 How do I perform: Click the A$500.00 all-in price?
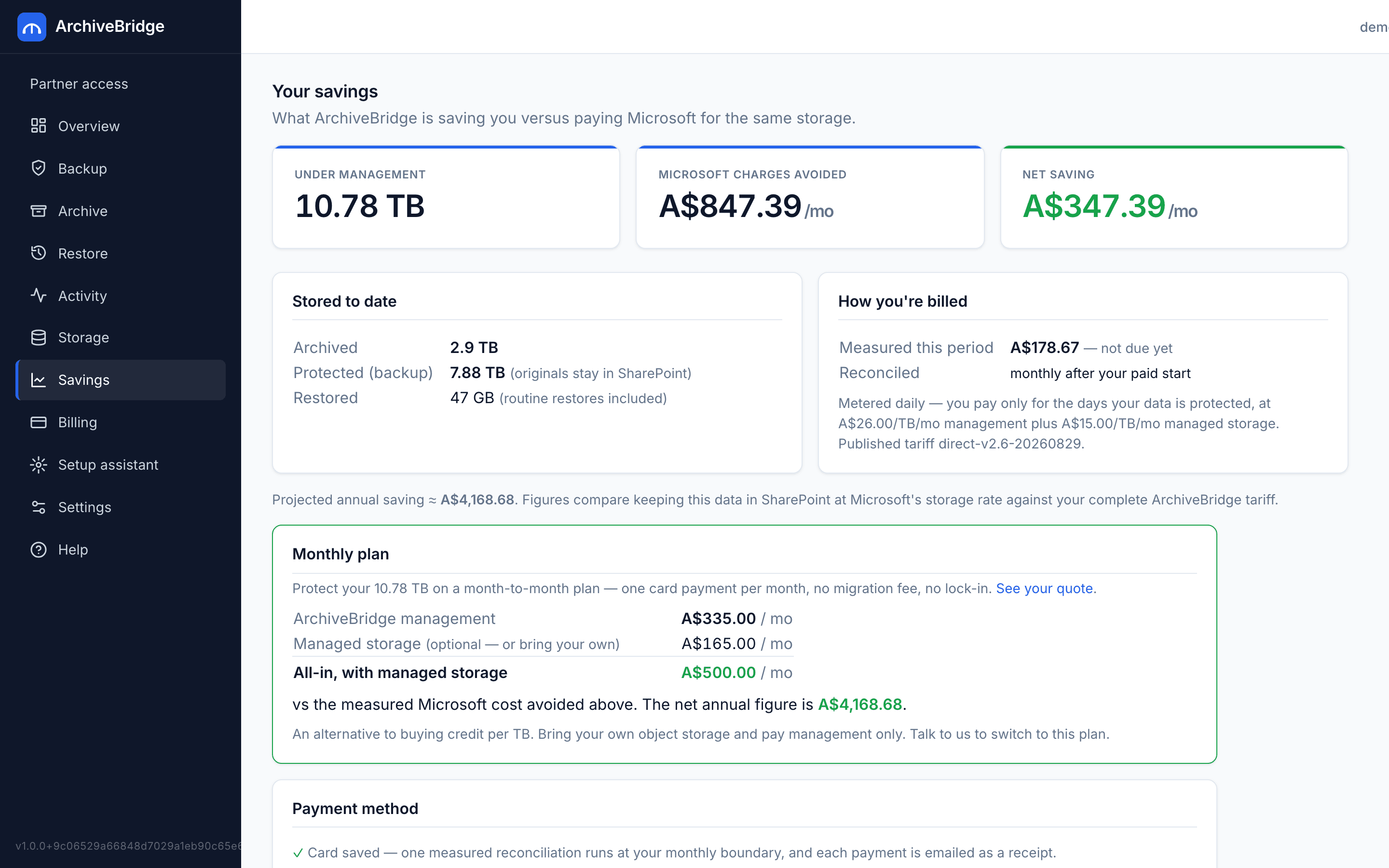pos(718,672)
